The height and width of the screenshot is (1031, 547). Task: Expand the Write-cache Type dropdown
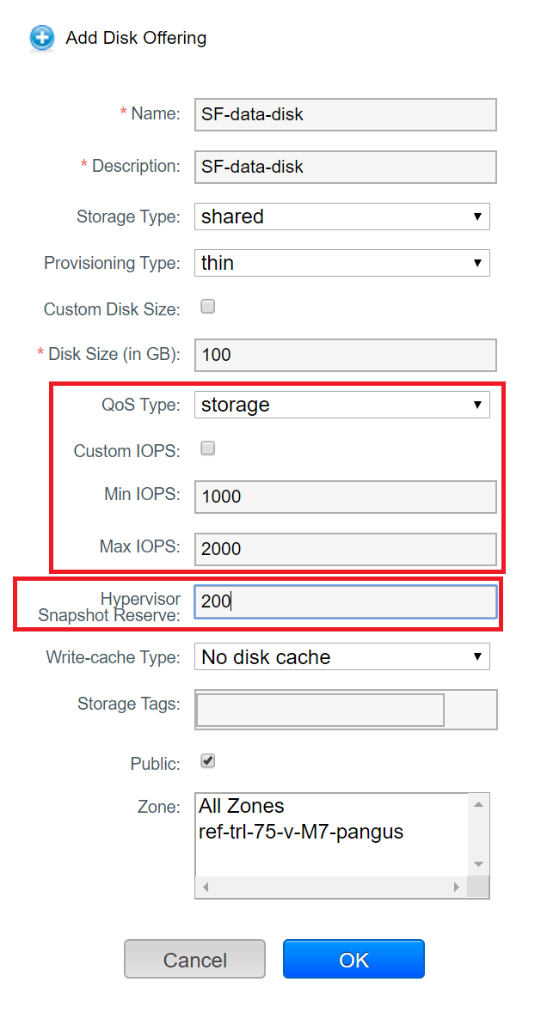click(x=342, y=656)
